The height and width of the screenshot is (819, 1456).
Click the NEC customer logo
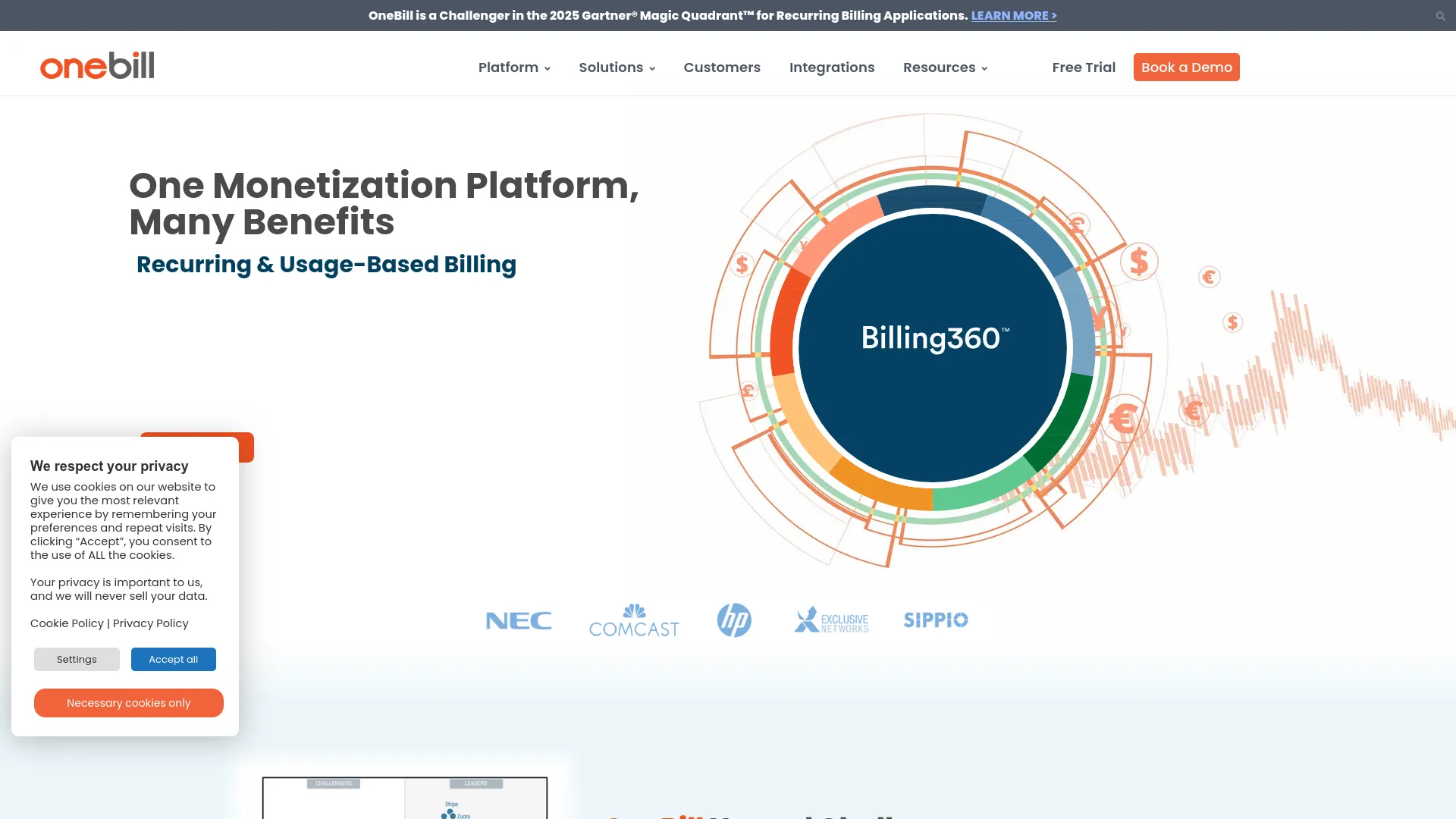(x=519, y=620)
